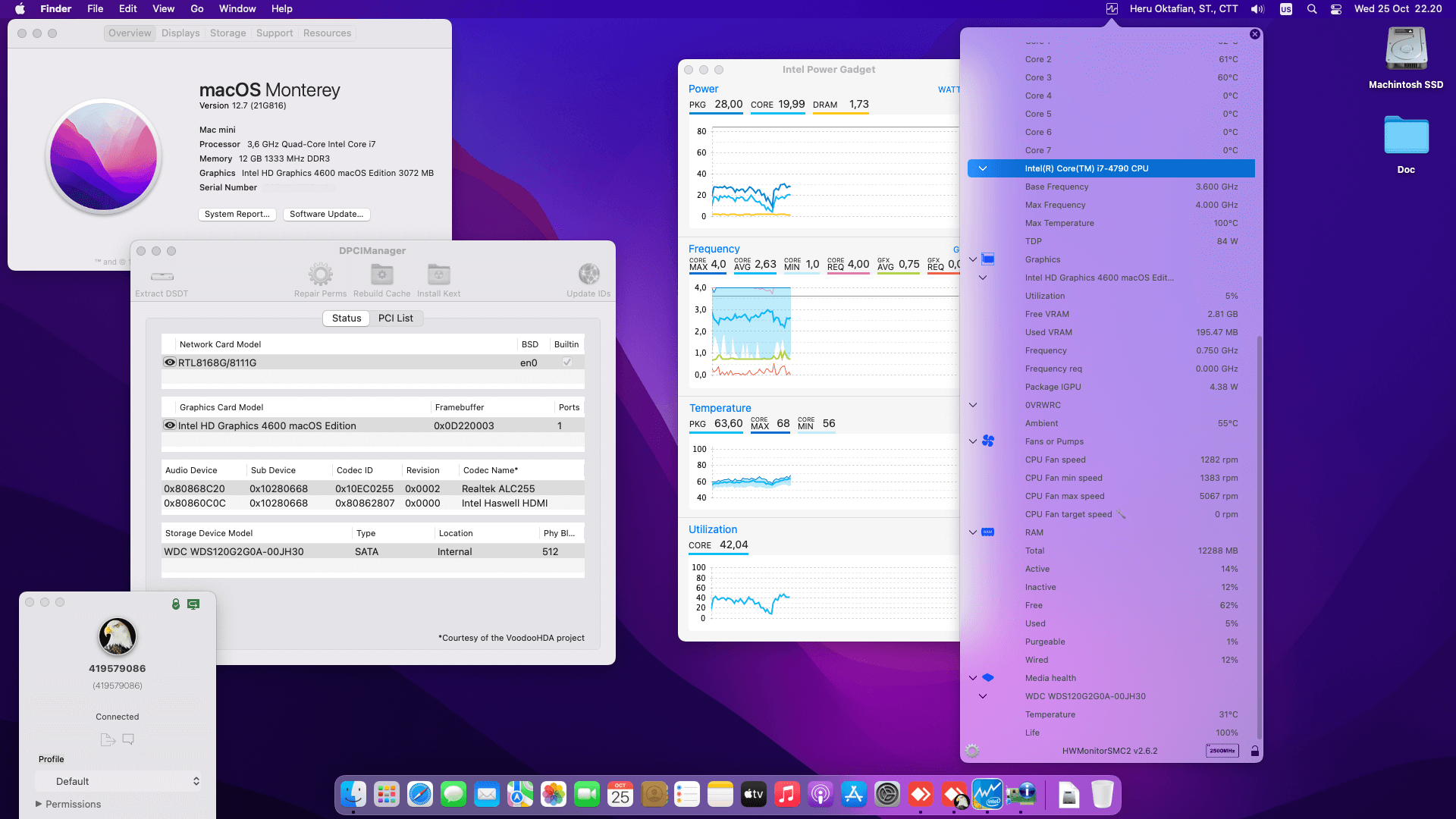This screenshot has height=819, width=1456.
Task: Toggle eye icon for RTL8168G/8111G network card
Action: click(170, 362)
